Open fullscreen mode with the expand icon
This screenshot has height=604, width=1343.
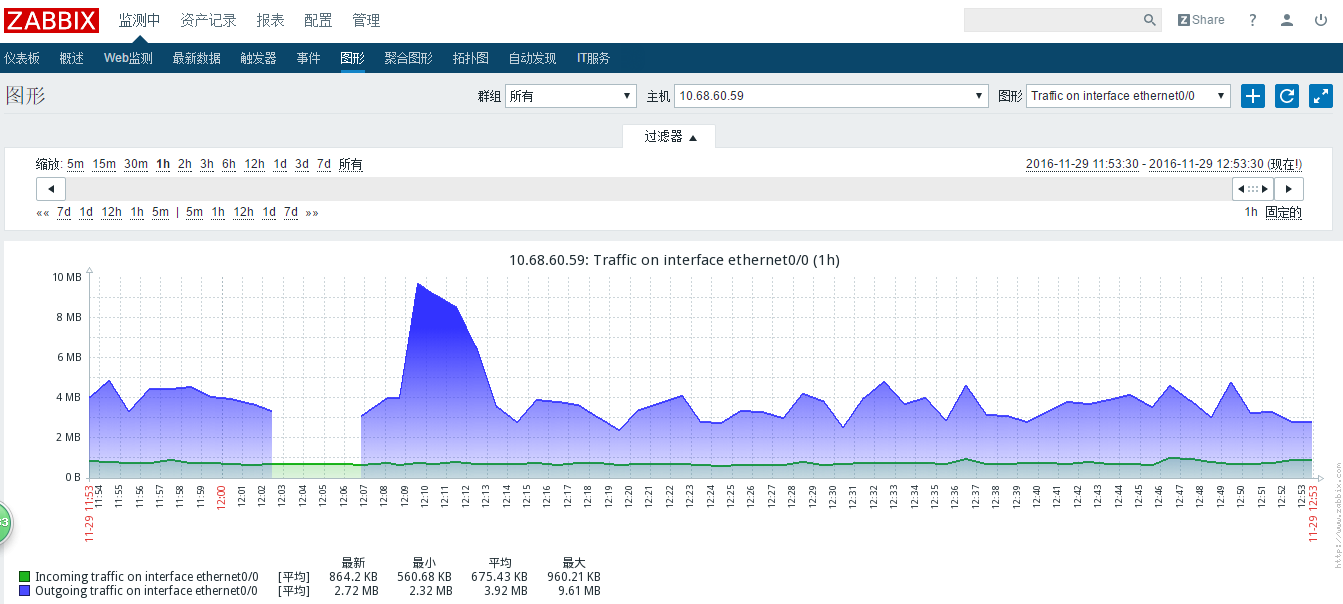click(1321, 96)
